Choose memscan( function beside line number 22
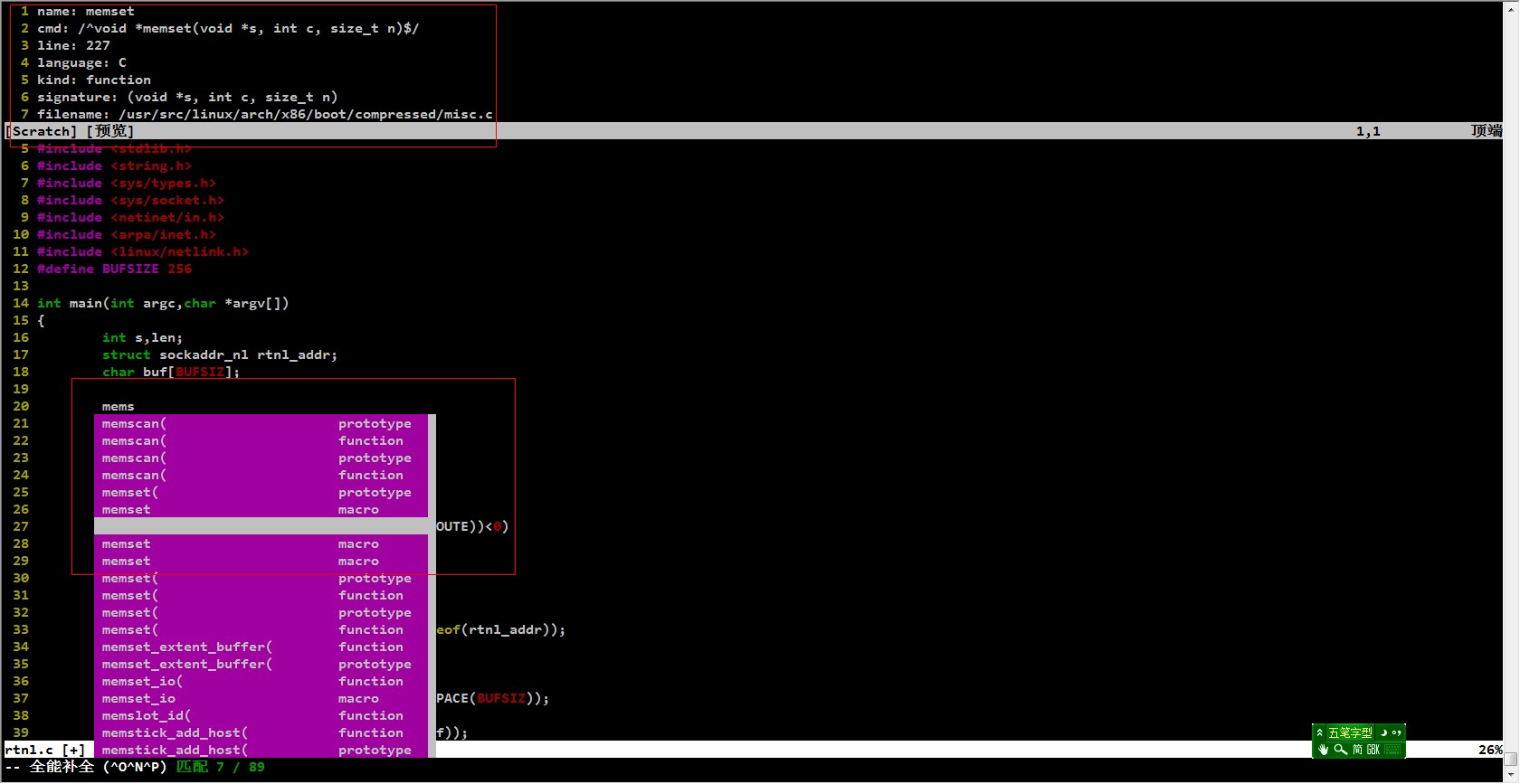The height and width of the screenshot is (784, 1520). tap(261, 440)
